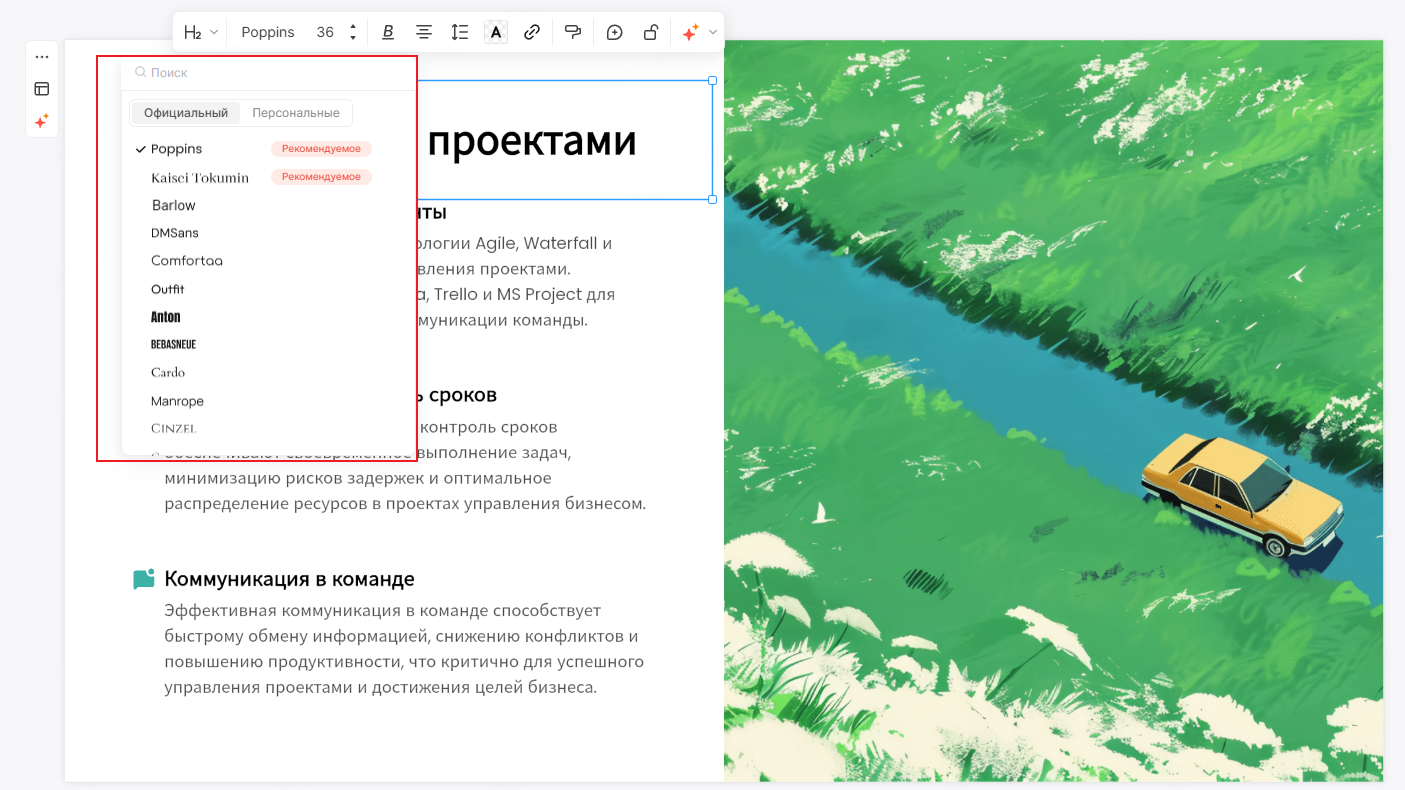Choose the Comfortaa font

[187, 260]
